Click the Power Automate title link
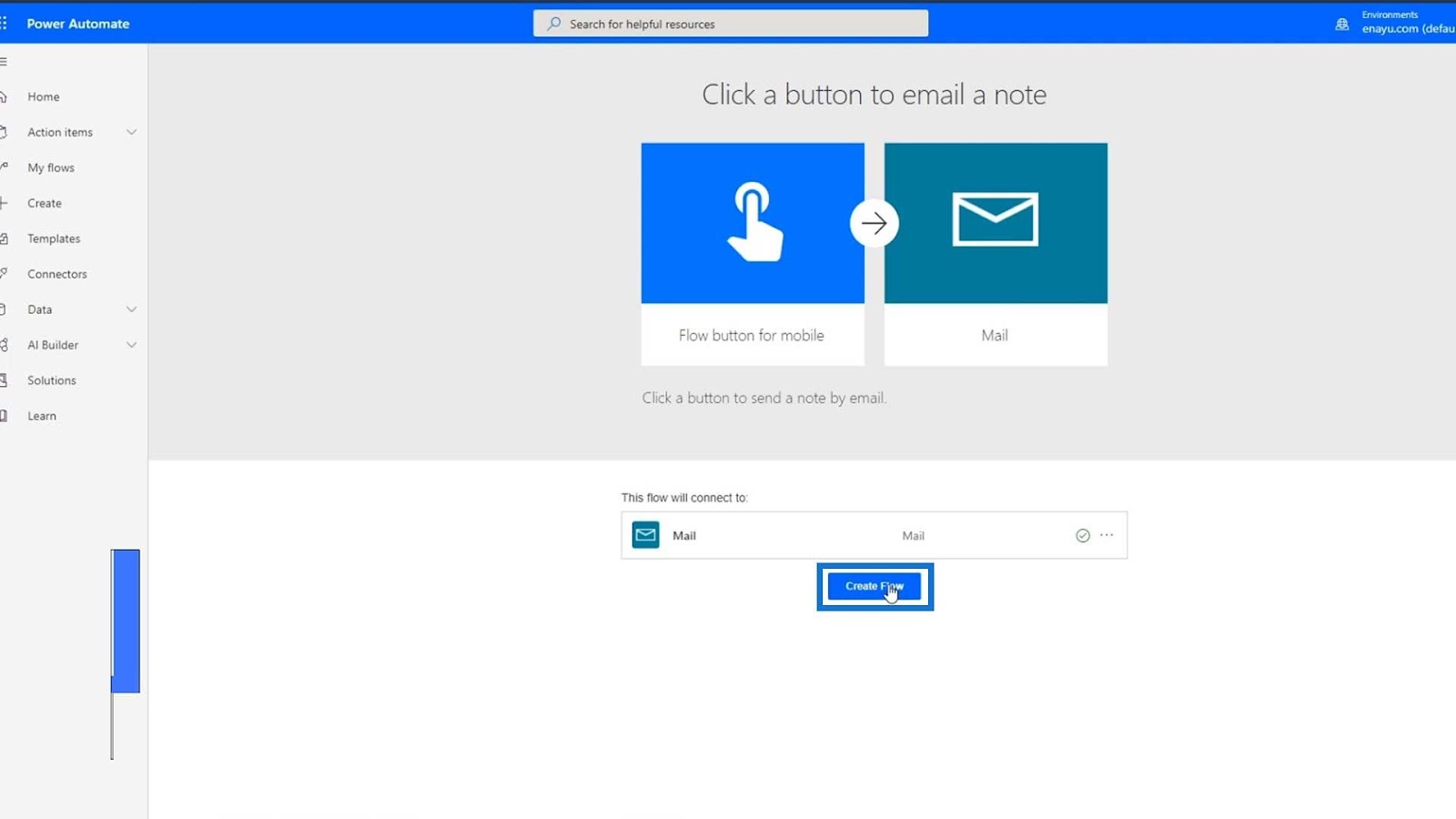1456x819 pixels. point(78,24)
